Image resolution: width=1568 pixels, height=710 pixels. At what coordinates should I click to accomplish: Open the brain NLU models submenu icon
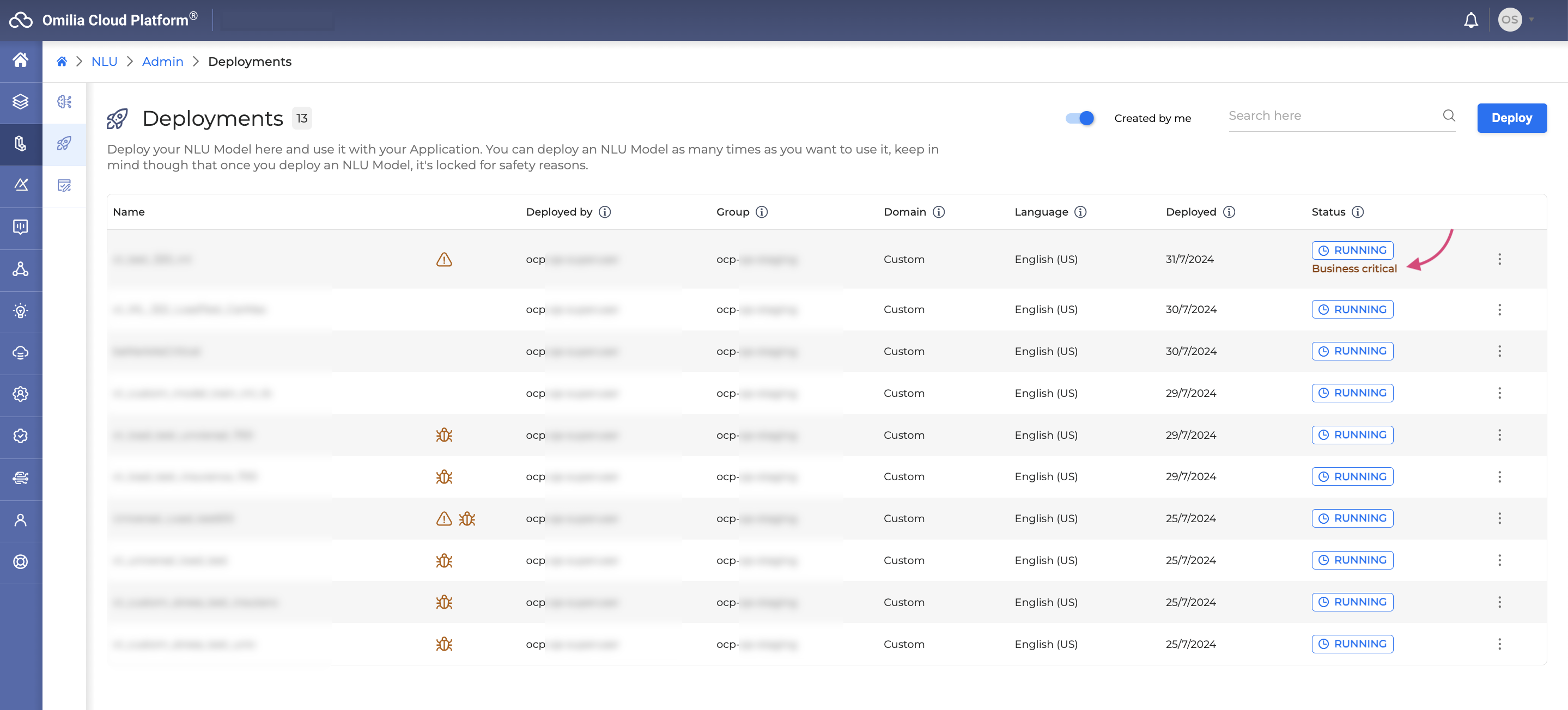[x=64, y=102]
